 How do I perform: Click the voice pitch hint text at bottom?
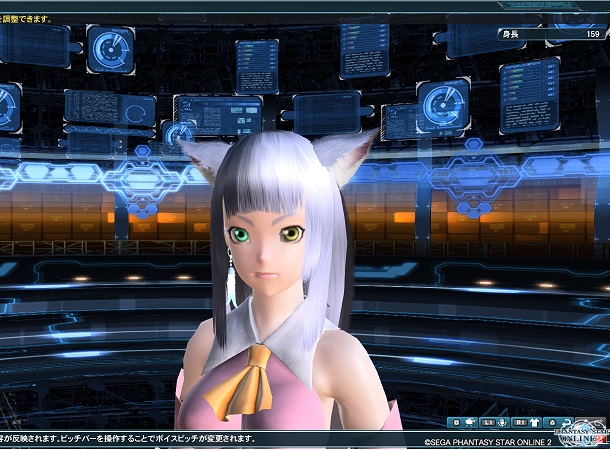(x=128, y=439)
